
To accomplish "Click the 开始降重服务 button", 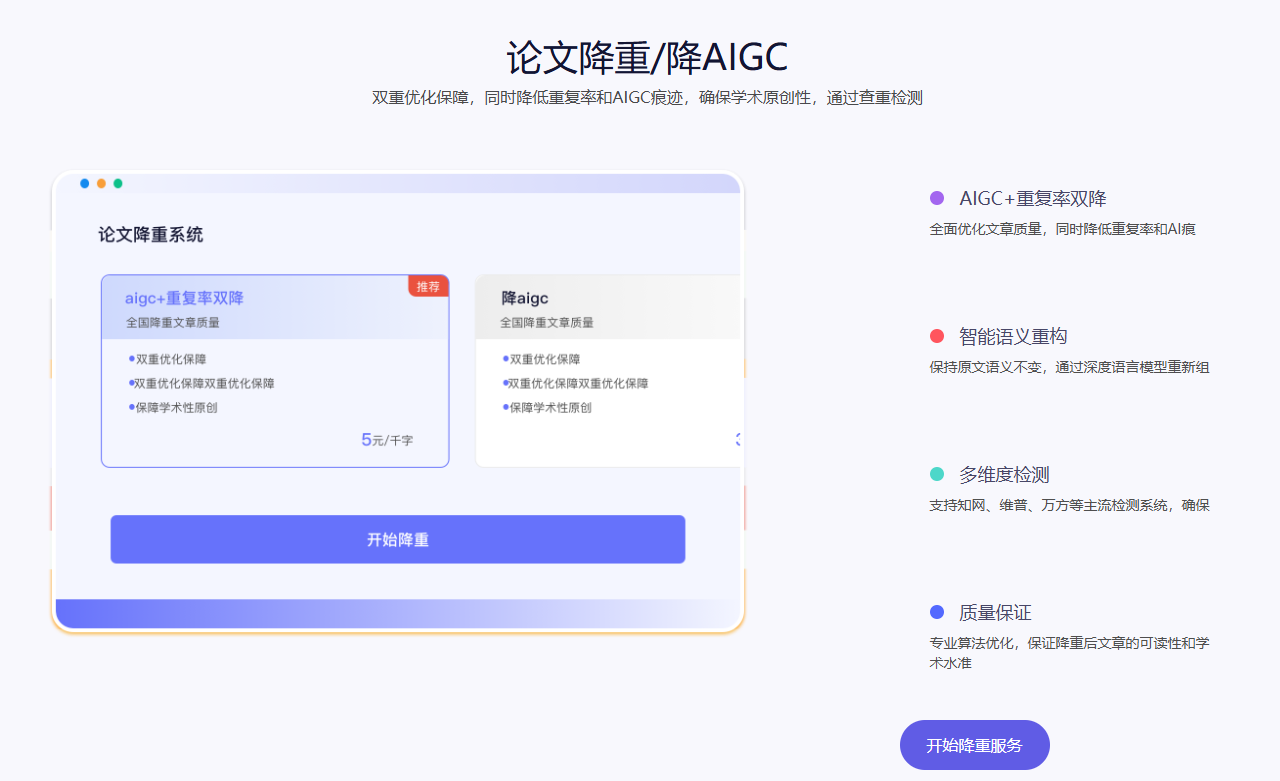I will [974, 745].
